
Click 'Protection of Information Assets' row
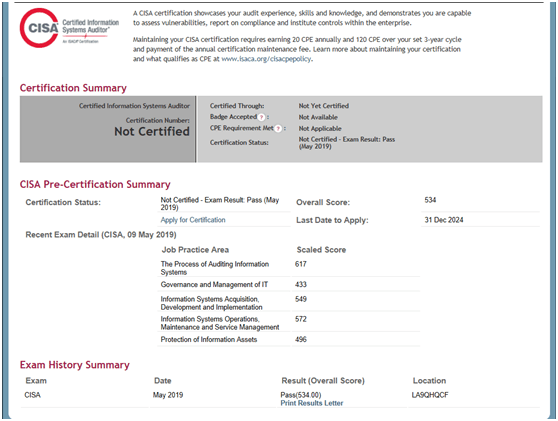tap(209, 339)
